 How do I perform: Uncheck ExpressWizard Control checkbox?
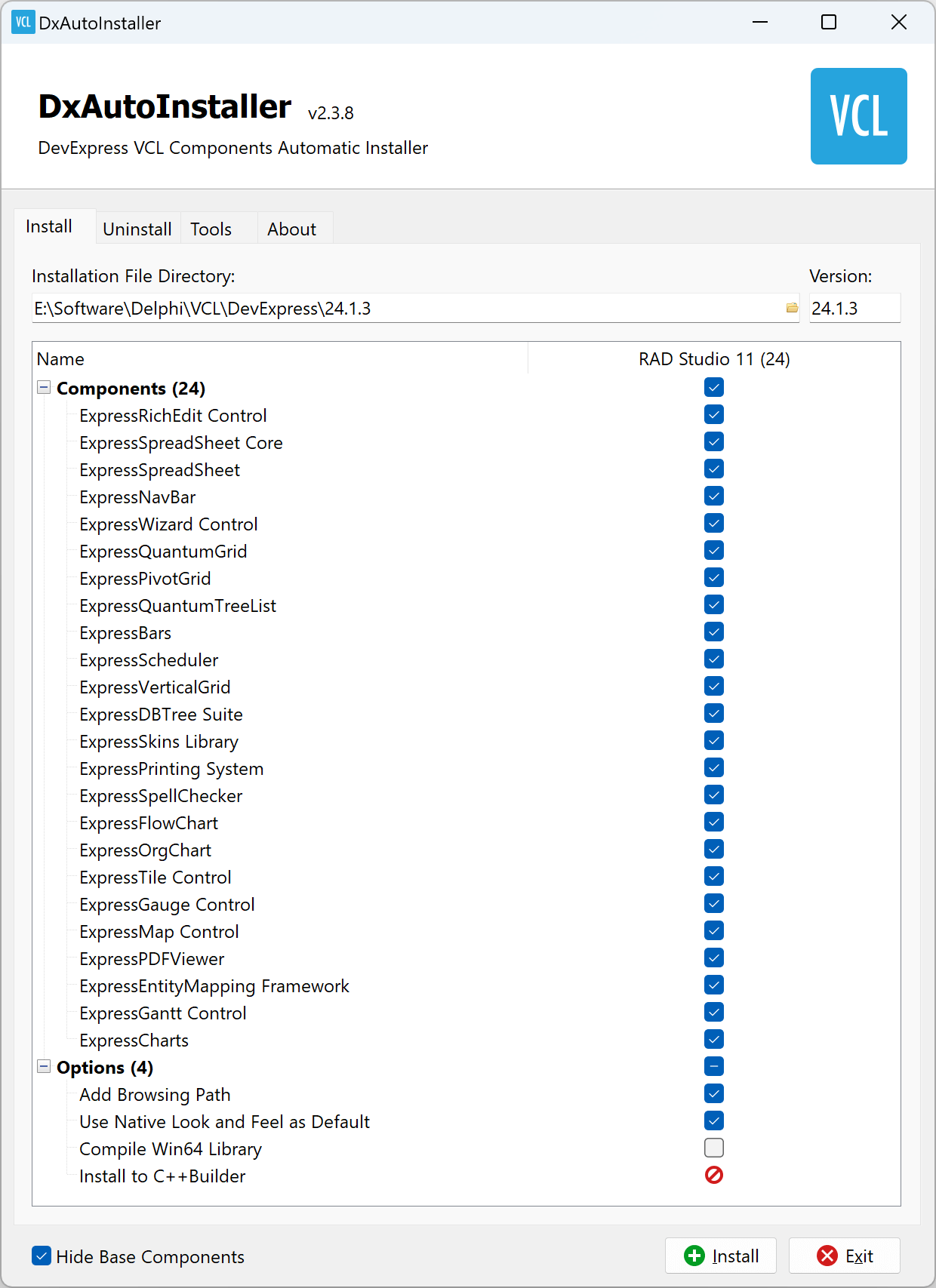[x=714, y=523]
